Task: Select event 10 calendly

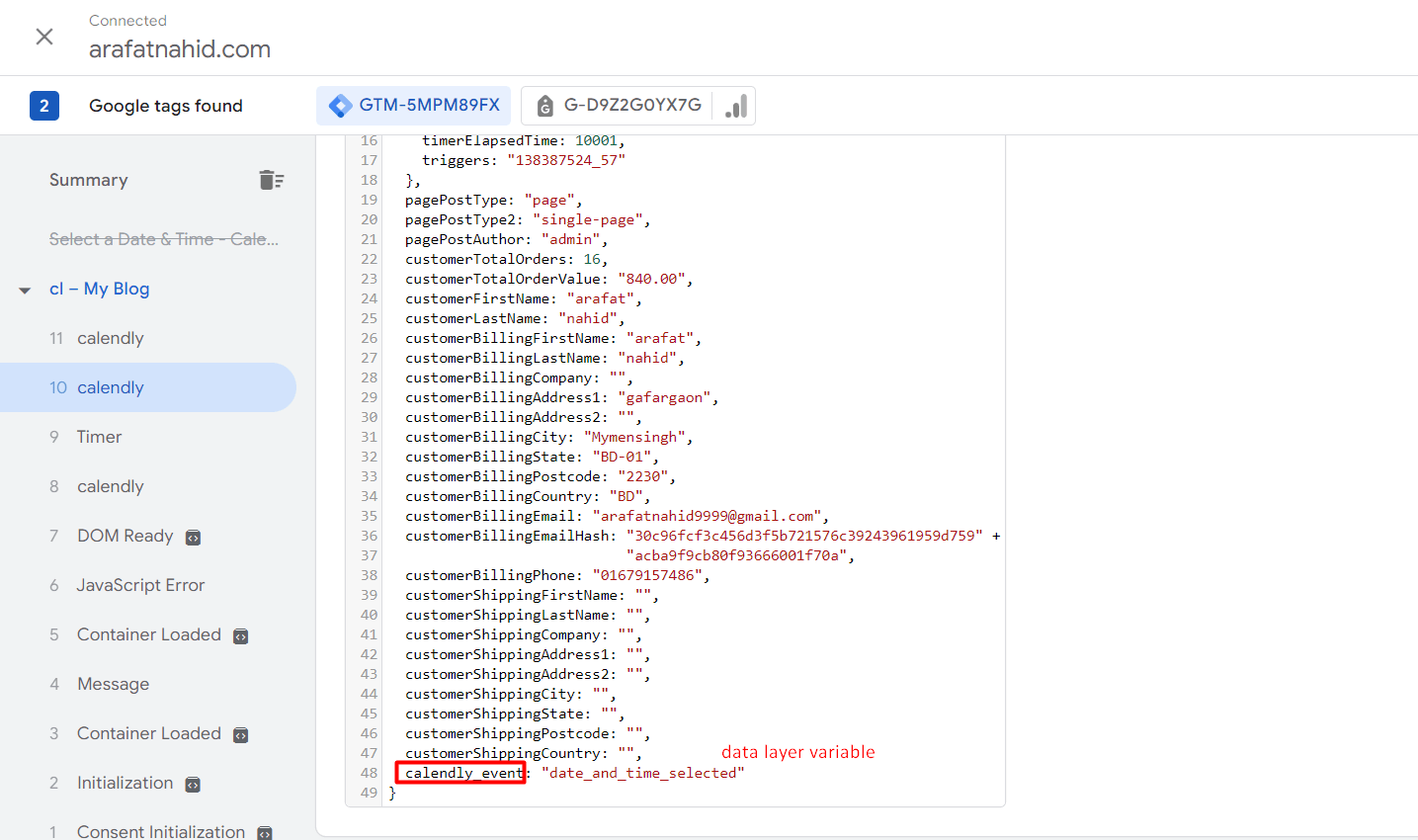Action: (x=148, y=387)
